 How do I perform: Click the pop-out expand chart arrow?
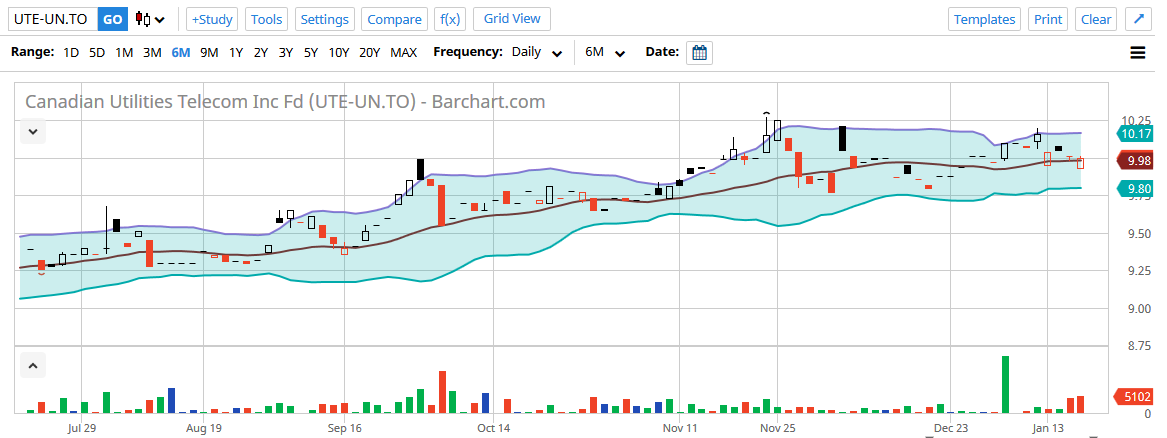[1137, 19]
